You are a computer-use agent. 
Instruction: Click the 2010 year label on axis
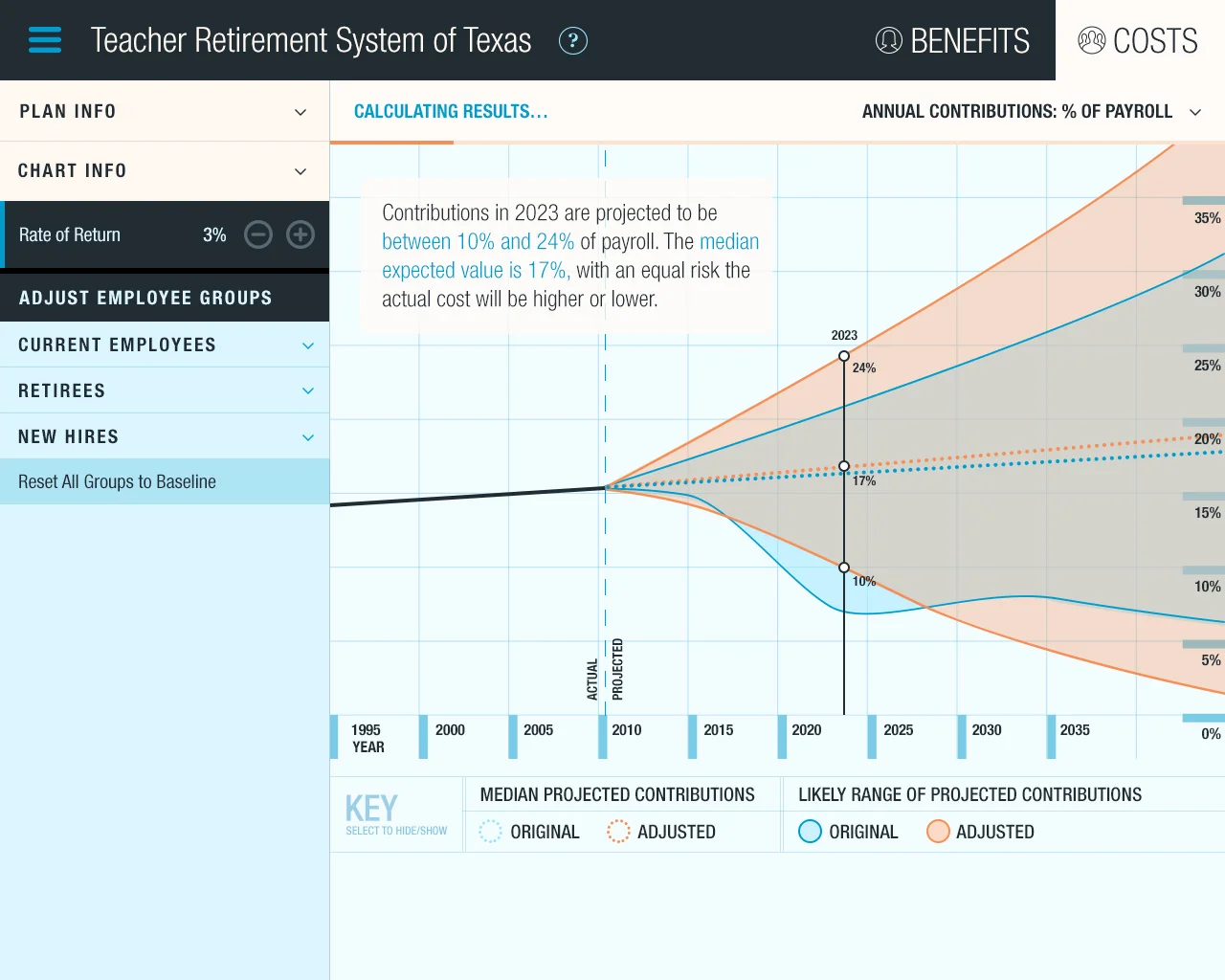point(627,729)
